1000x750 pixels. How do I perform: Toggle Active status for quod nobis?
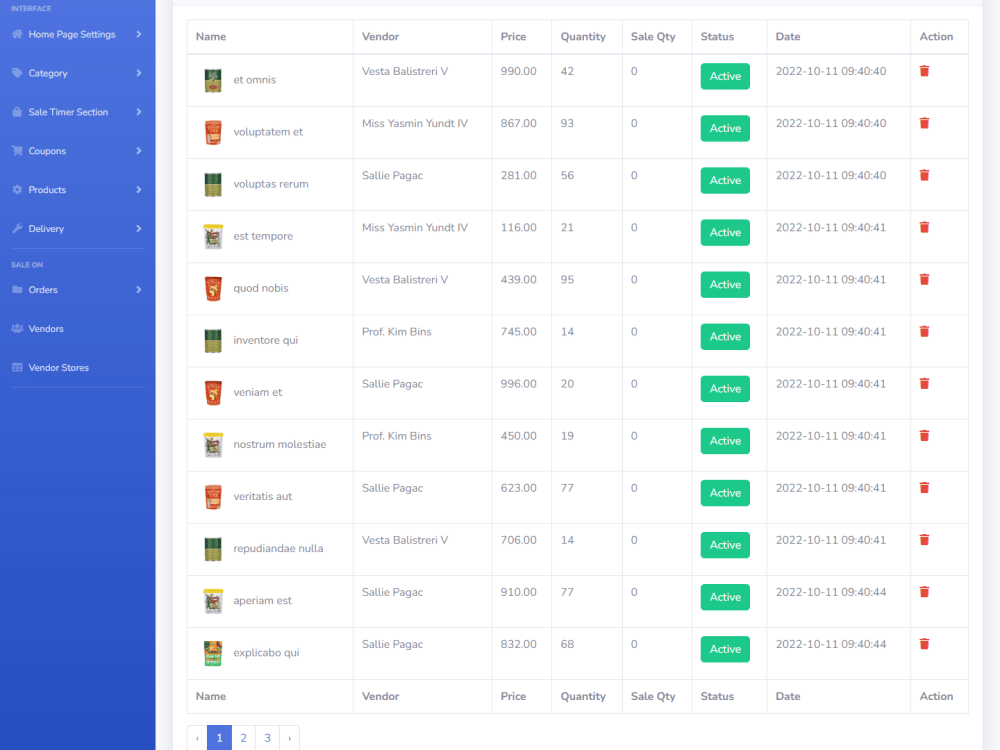coord(725,284)
